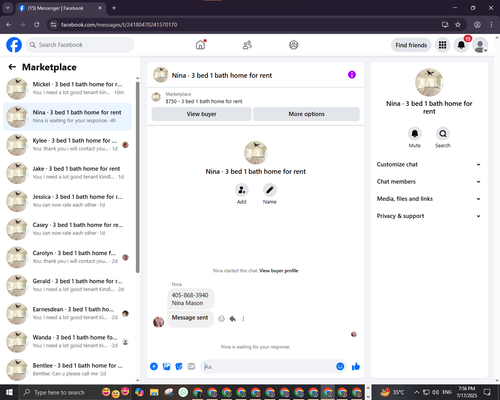Open Casey conversation in list
Screen dimensions: 500x400
coord(67,229)
